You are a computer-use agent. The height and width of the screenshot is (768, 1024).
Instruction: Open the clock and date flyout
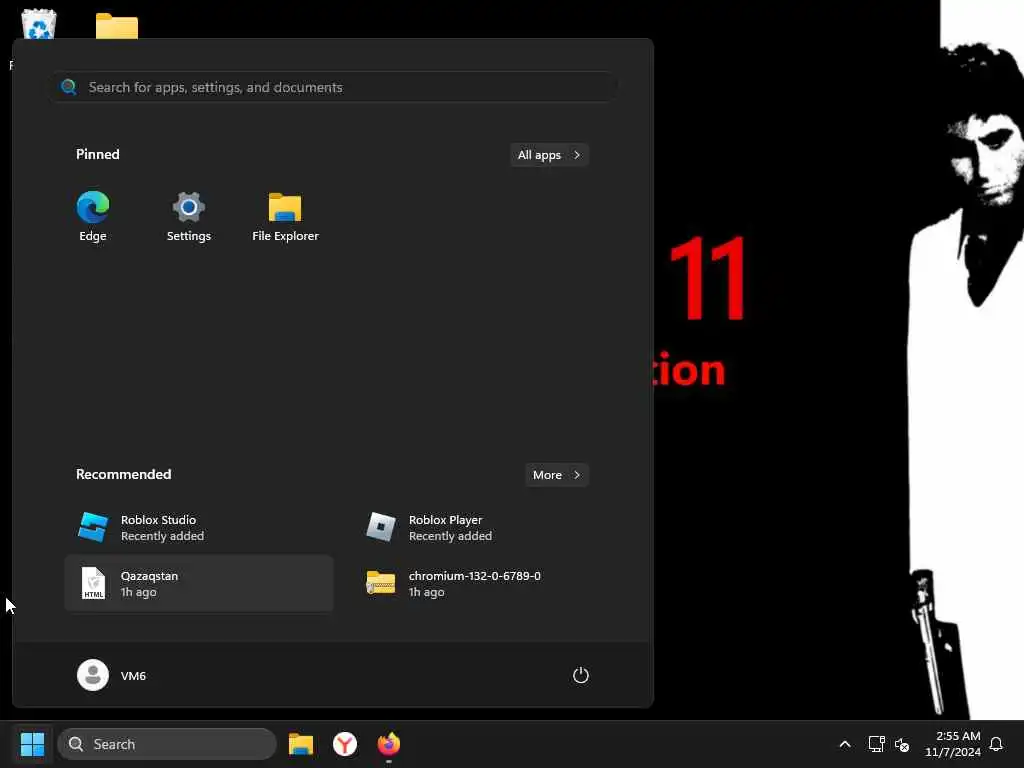pyautogui.click(x=953, y=744)
